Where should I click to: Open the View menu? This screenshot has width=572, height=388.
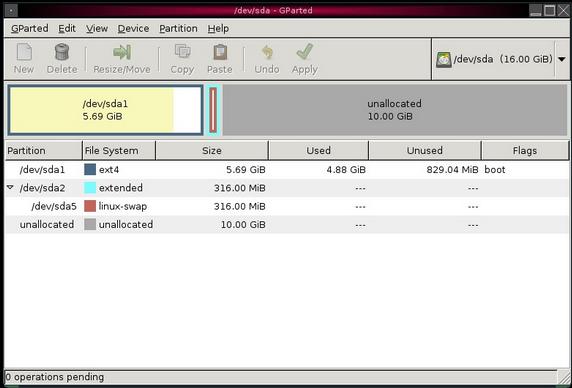pyautogui.click(x=97, y=28)
